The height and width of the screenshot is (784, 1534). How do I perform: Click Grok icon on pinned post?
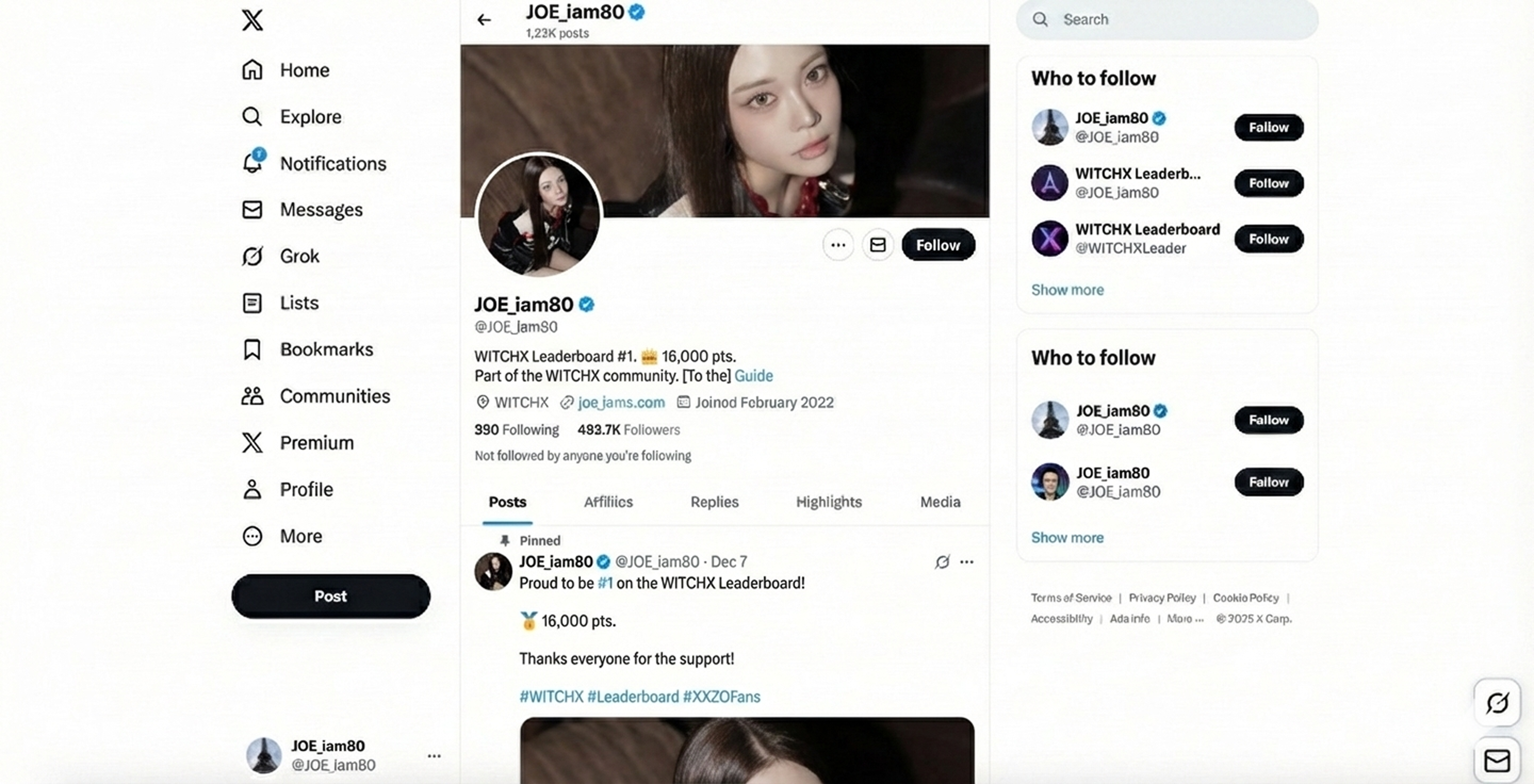[942, 562]
